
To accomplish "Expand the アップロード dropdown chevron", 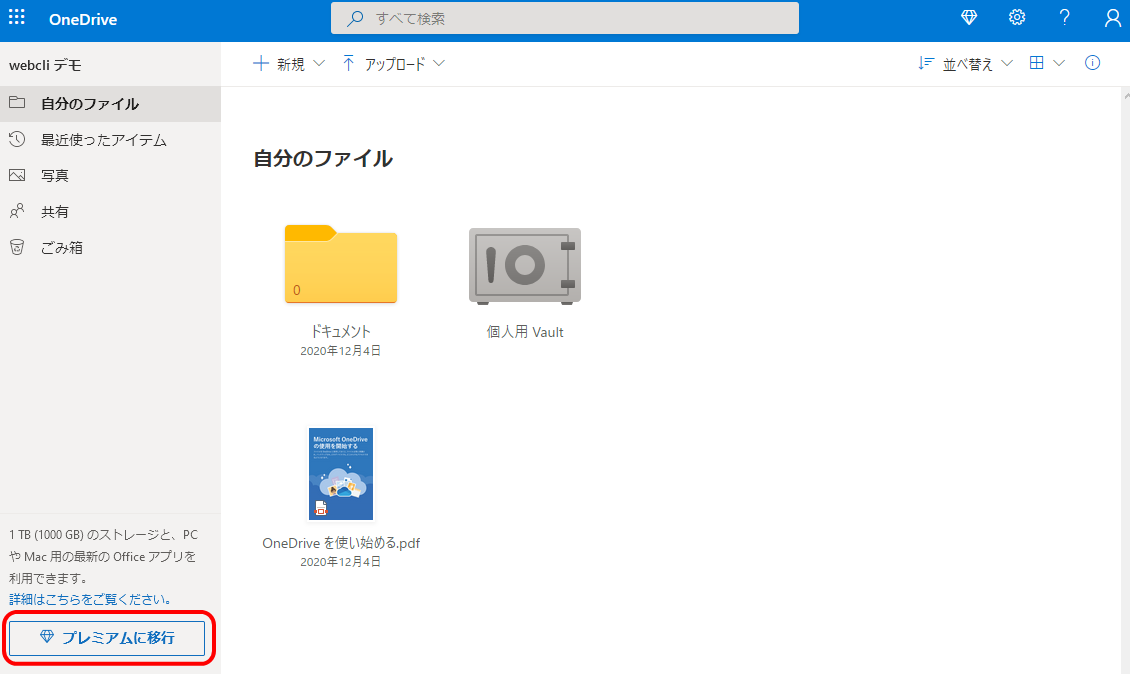I will point(439,63).
